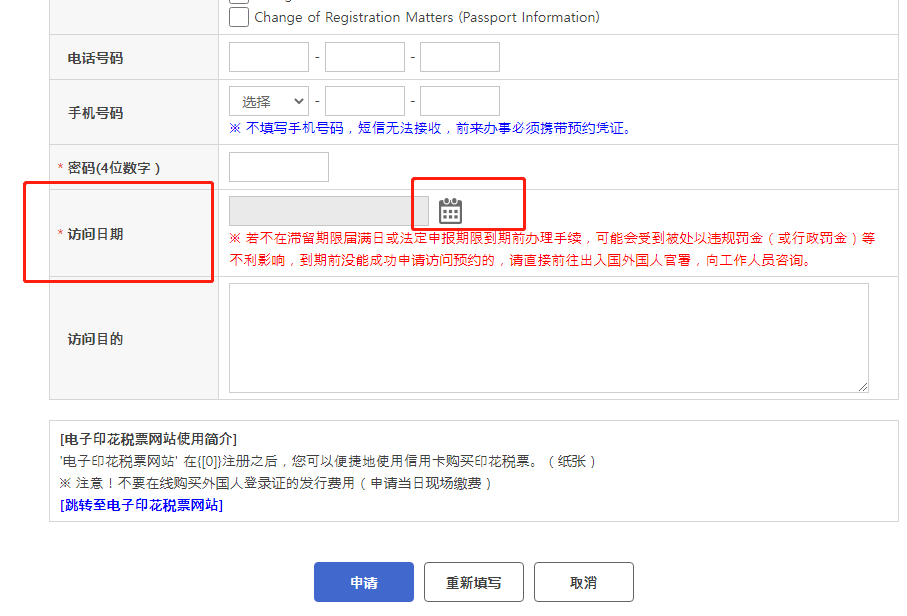Click the 访问目的 field label
907x616 pixels.
[x=95, y=339]
